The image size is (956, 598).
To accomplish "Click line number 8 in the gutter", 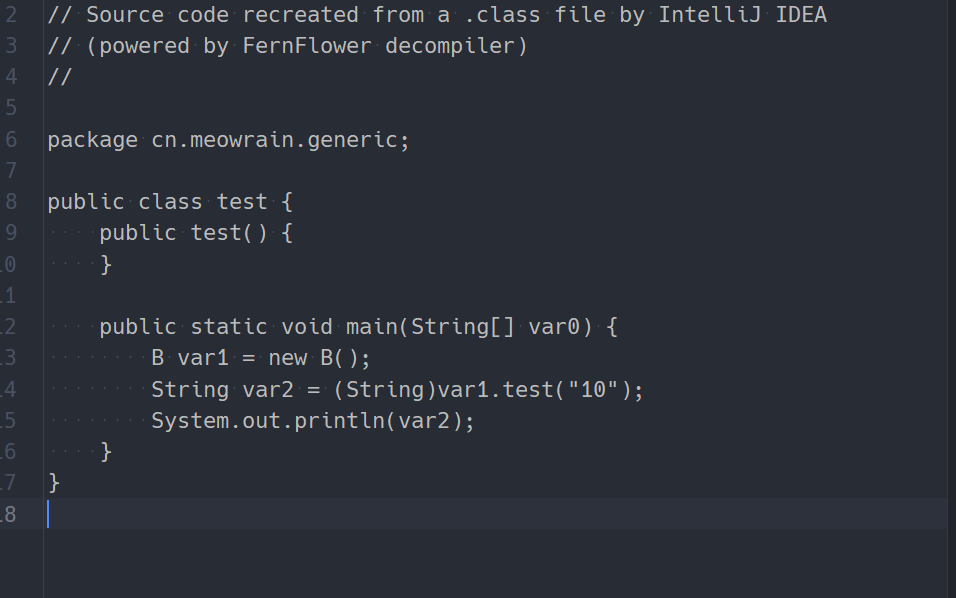I will click(x=11, y=202).
